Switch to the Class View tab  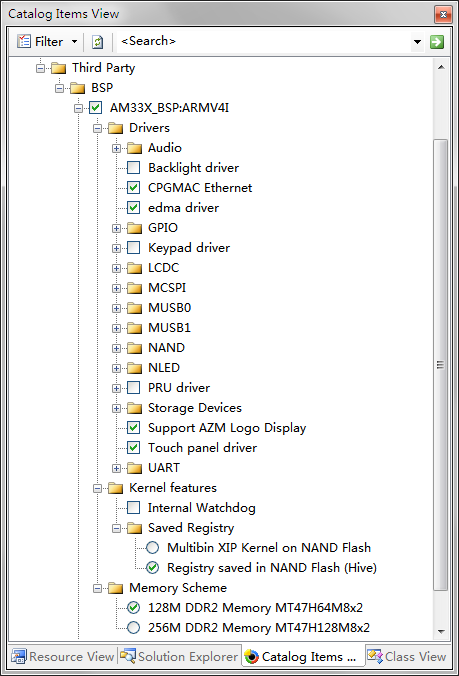click(407, 656)
